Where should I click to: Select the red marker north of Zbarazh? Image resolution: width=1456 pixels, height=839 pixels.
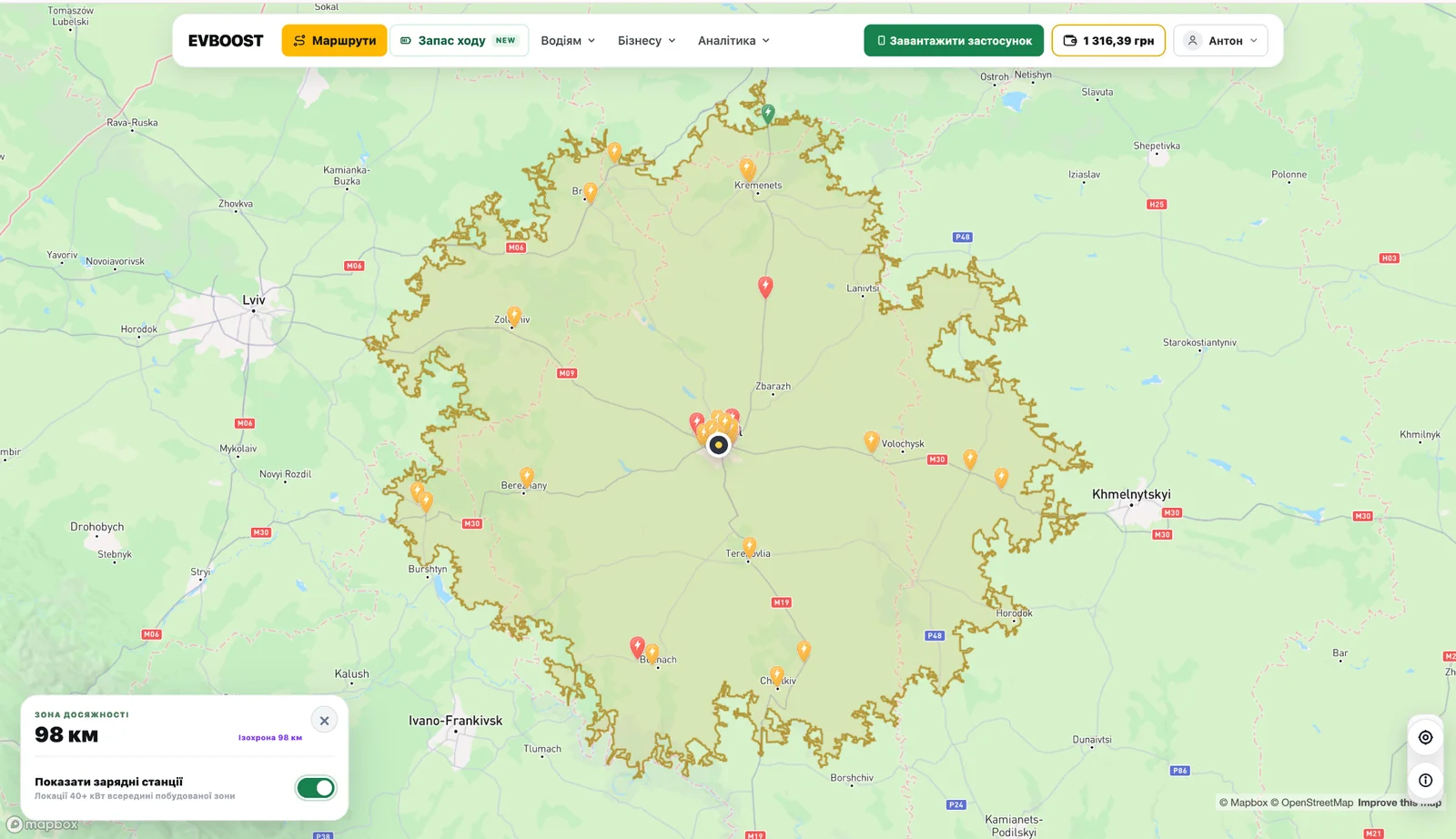pos(765,288)
